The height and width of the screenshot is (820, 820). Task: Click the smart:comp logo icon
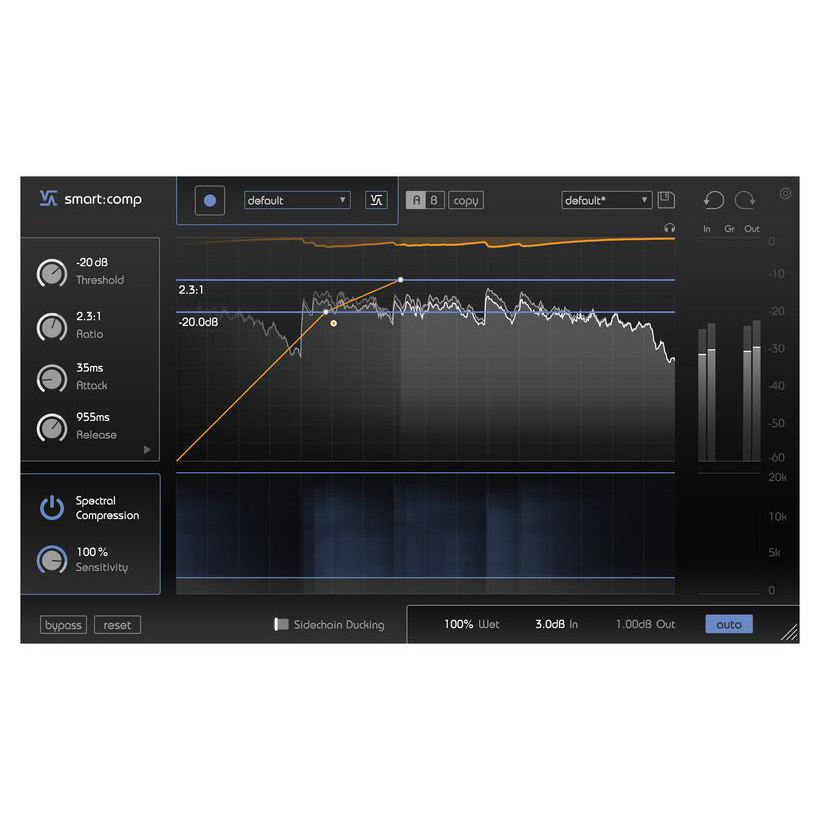48,199
